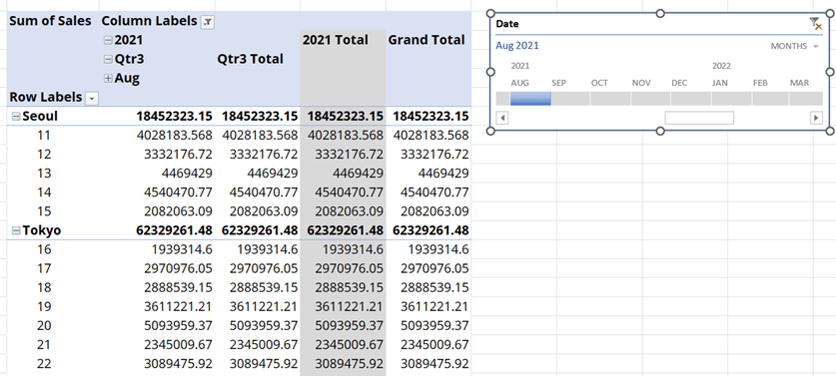Select 3089475.92 in the Aug column
Image resolution: width=836 pixels, height=376 pixels.
178,364
